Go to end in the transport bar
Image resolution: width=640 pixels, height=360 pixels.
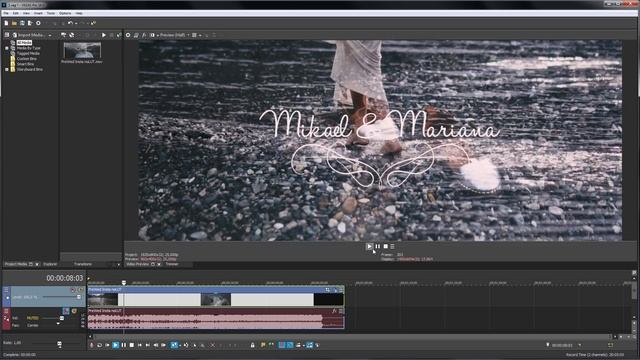pos(148,345)
